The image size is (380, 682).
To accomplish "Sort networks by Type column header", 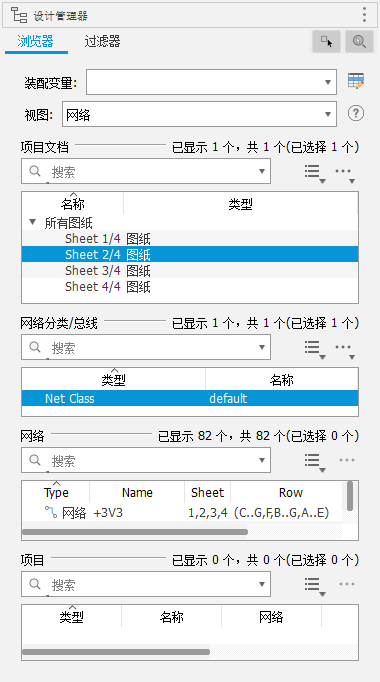I will pyautogui.click(x=56, y=492).
